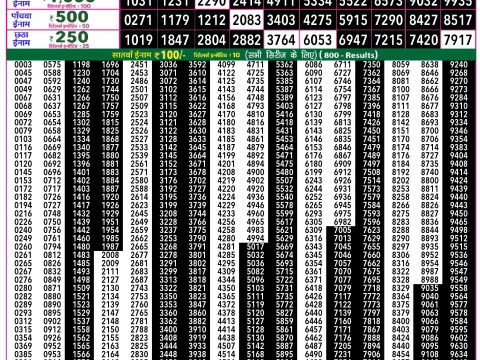The height and width of the screenshot is (360, 480).
Task: Select fifth prize number 8517
Action: 458,20
